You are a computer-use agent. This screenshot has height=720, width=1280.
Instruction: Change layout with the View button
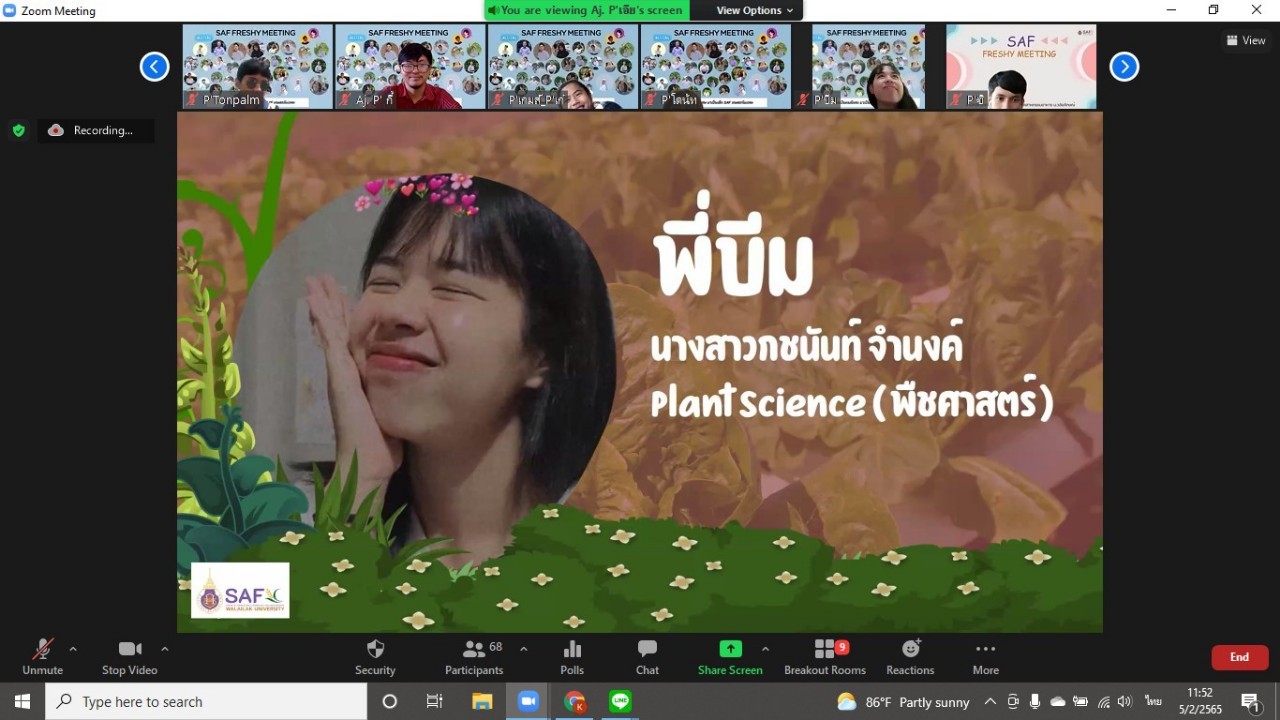point(1246,40)
